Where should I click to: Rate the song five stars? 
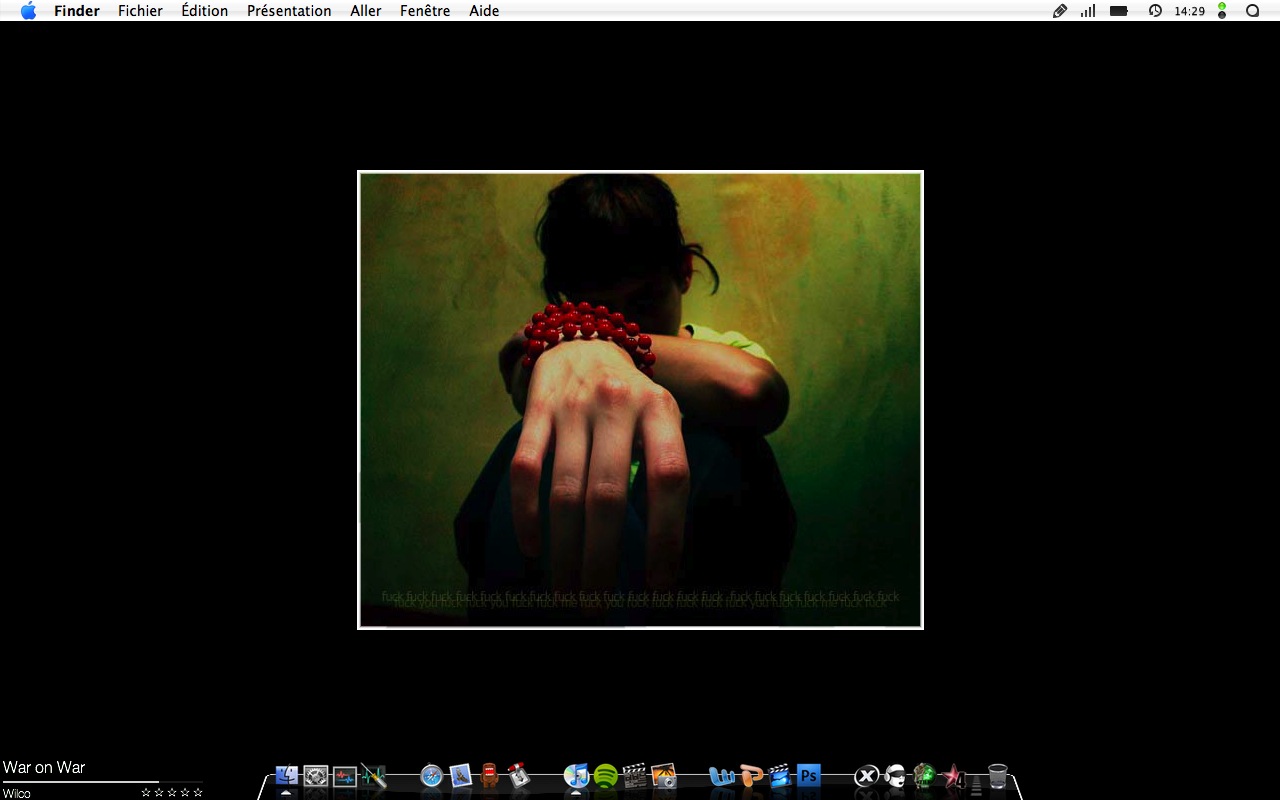click(198, 793)
